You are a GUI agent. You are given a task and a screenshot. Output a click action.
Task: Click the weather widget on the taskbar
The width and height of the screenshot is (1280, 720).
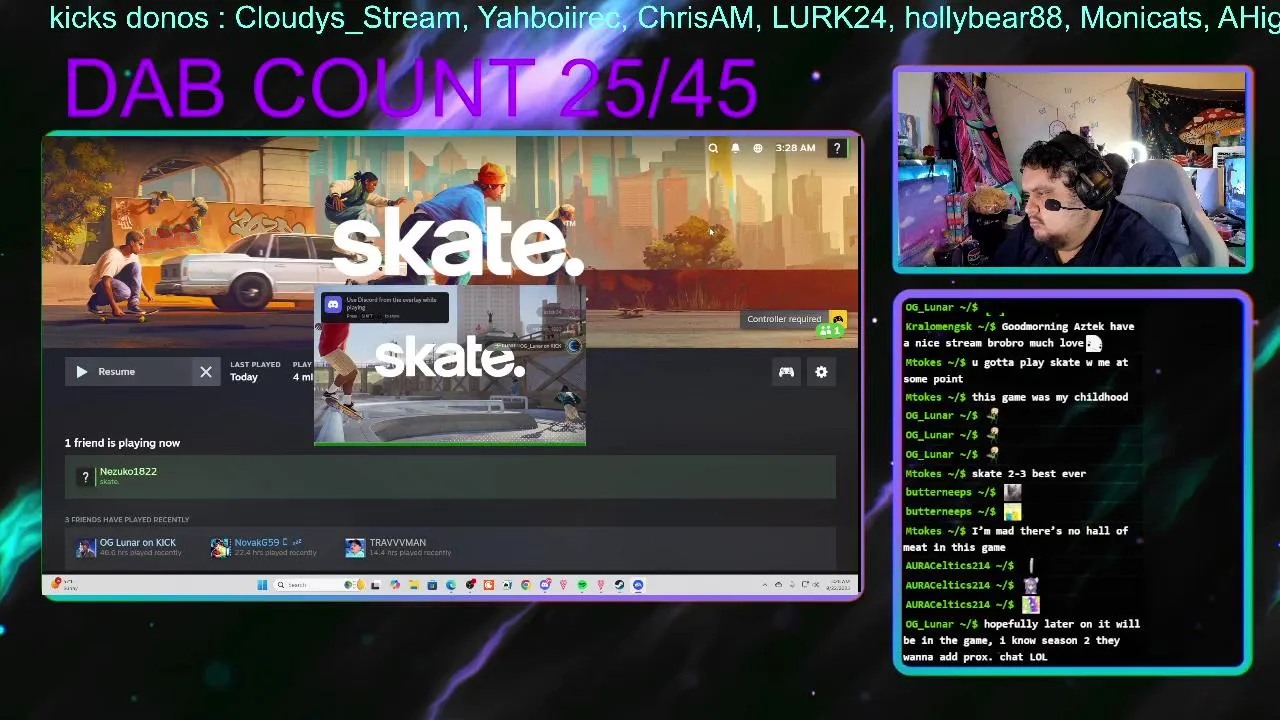(64, 585)
